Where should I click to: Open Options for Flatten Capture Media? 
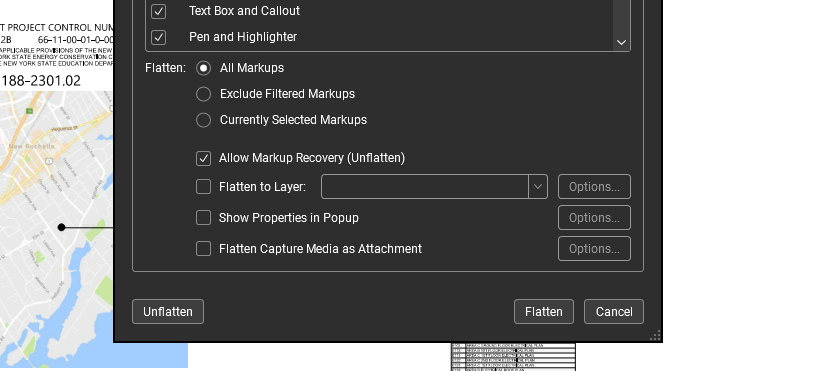pyautogui.click(x=594, y=249)
